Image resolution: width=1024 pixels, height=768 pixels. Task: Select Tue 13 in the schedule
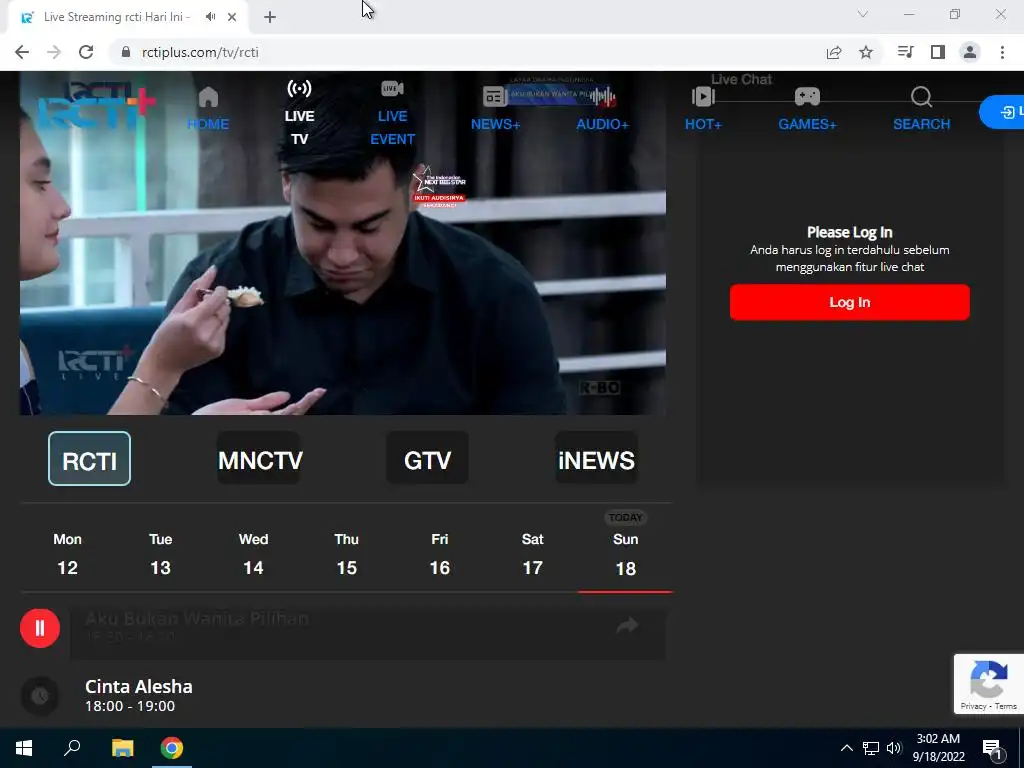161,553
